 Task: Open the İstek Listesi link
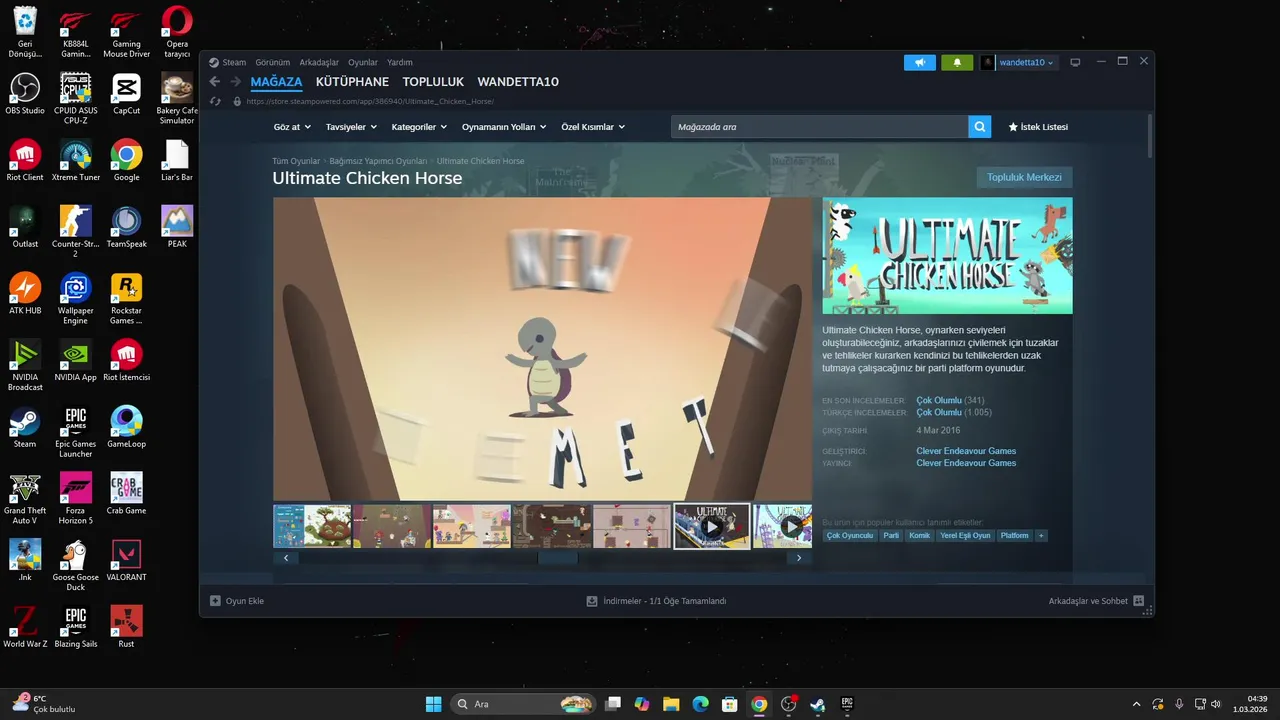pyautogui.click(x=1038, y=127)
